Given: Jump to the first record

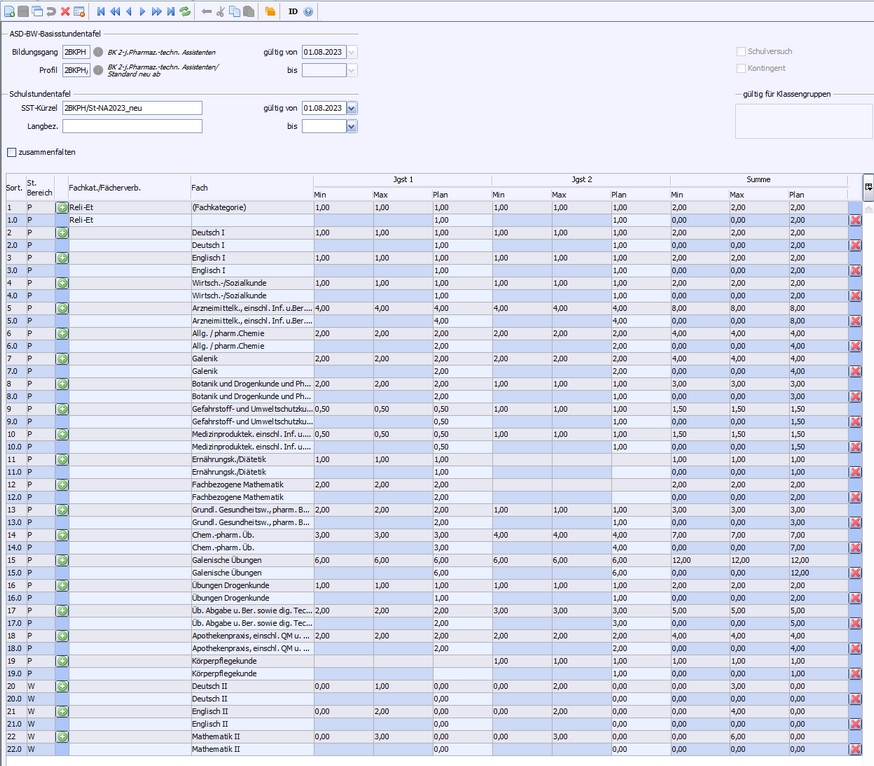Looking at the screenshot, I should coord(100,11).
